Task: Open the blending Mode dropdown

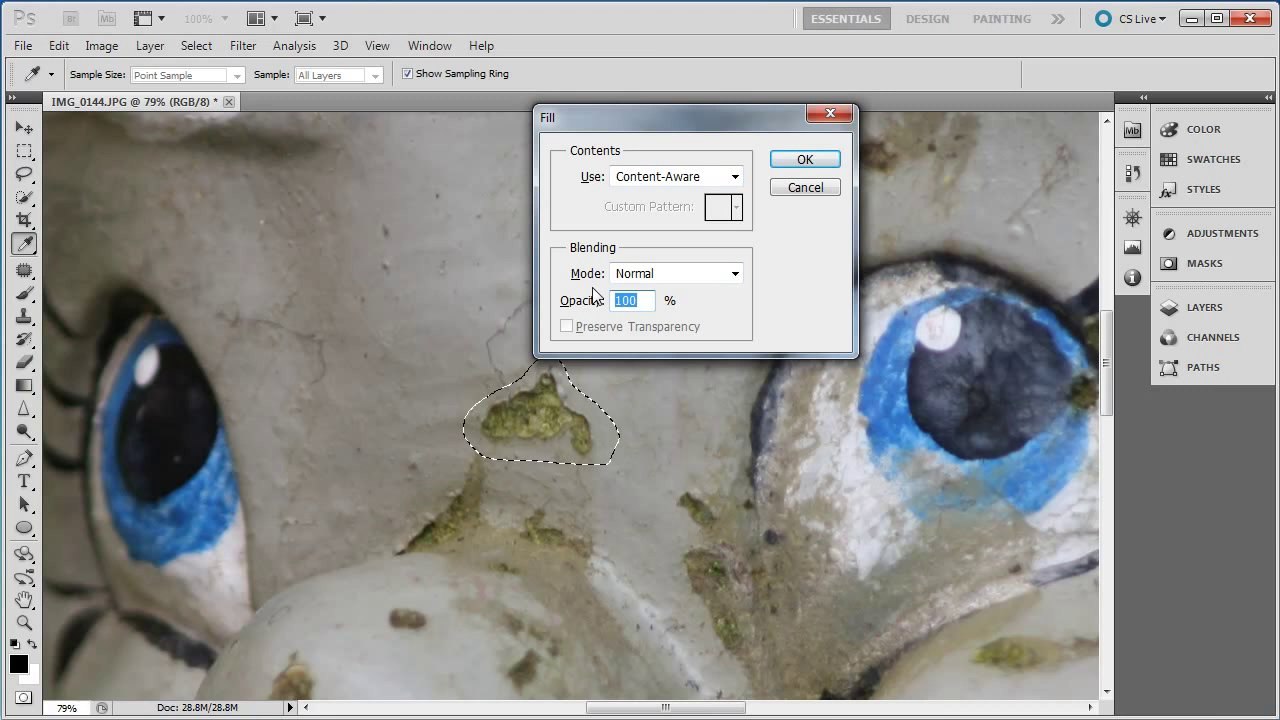Action: (676, 273)
